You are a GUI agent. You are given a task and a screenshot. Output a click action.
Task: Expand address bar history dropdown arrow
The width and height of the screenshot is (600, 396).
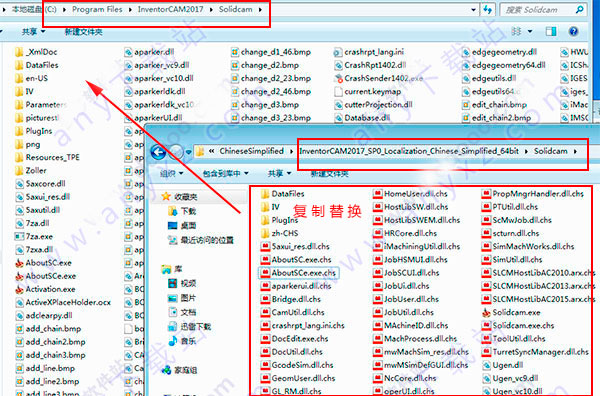[474, 10]
